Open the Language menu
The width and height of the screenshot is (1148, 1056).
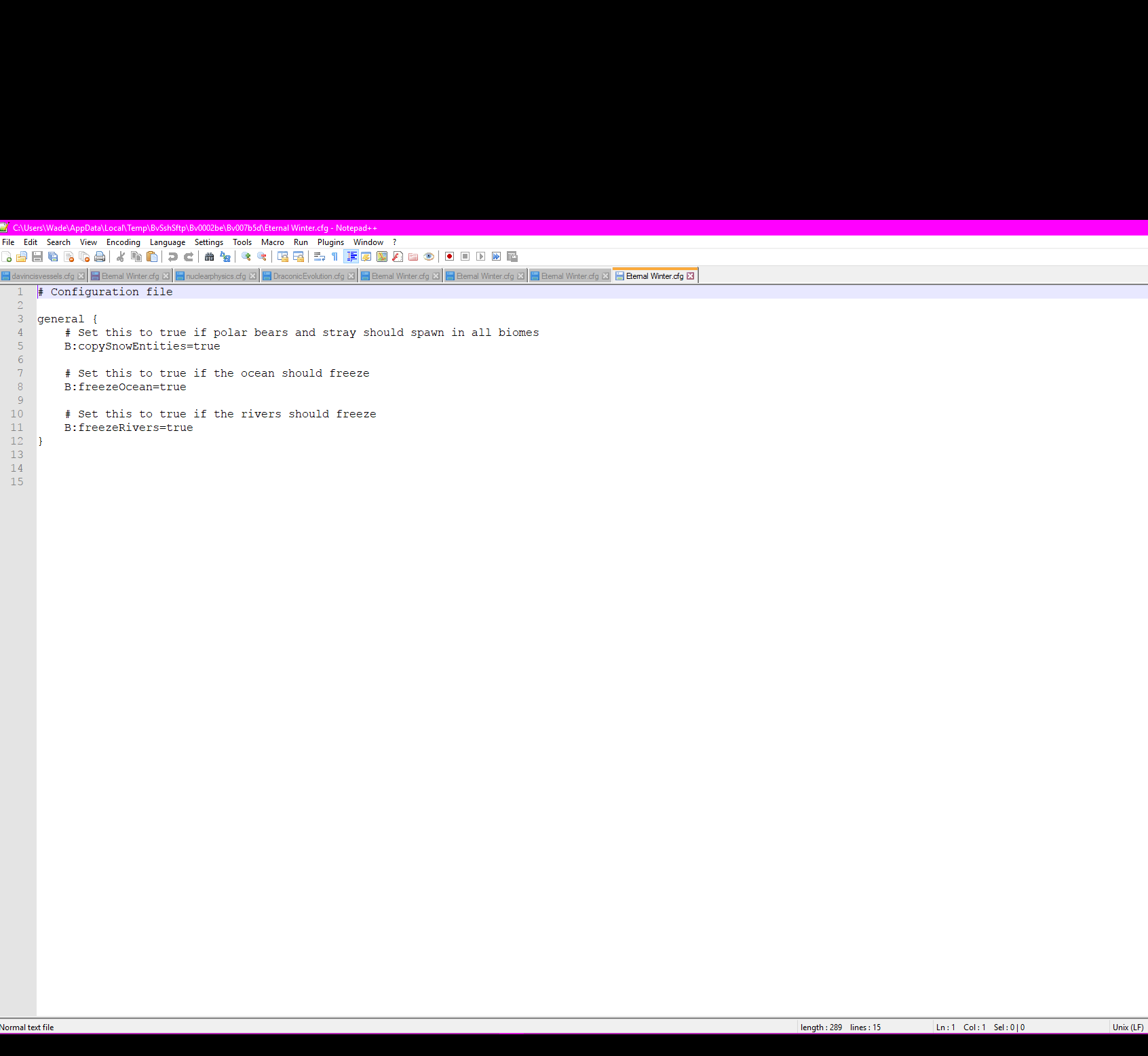[168, 242]
